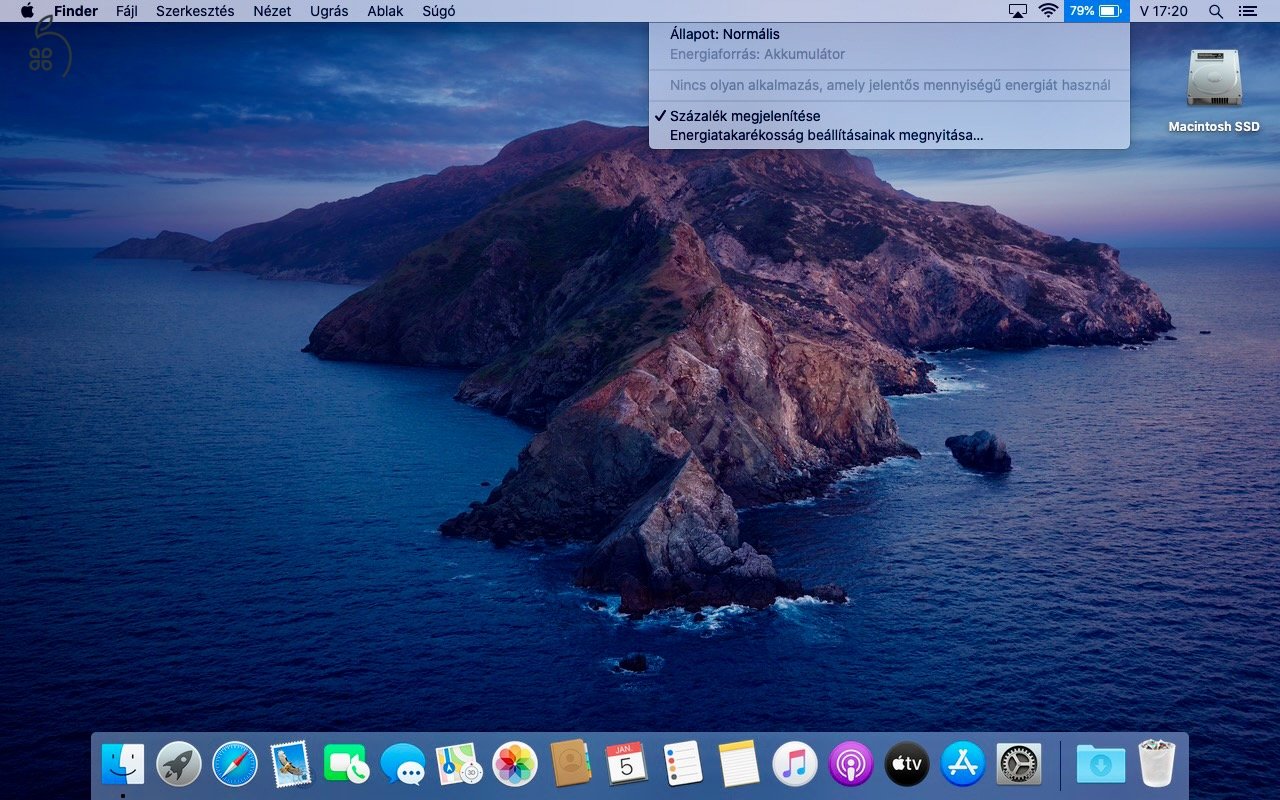
Task: Close the battery 79% menu extra
Action: (x=1096, y=11)
